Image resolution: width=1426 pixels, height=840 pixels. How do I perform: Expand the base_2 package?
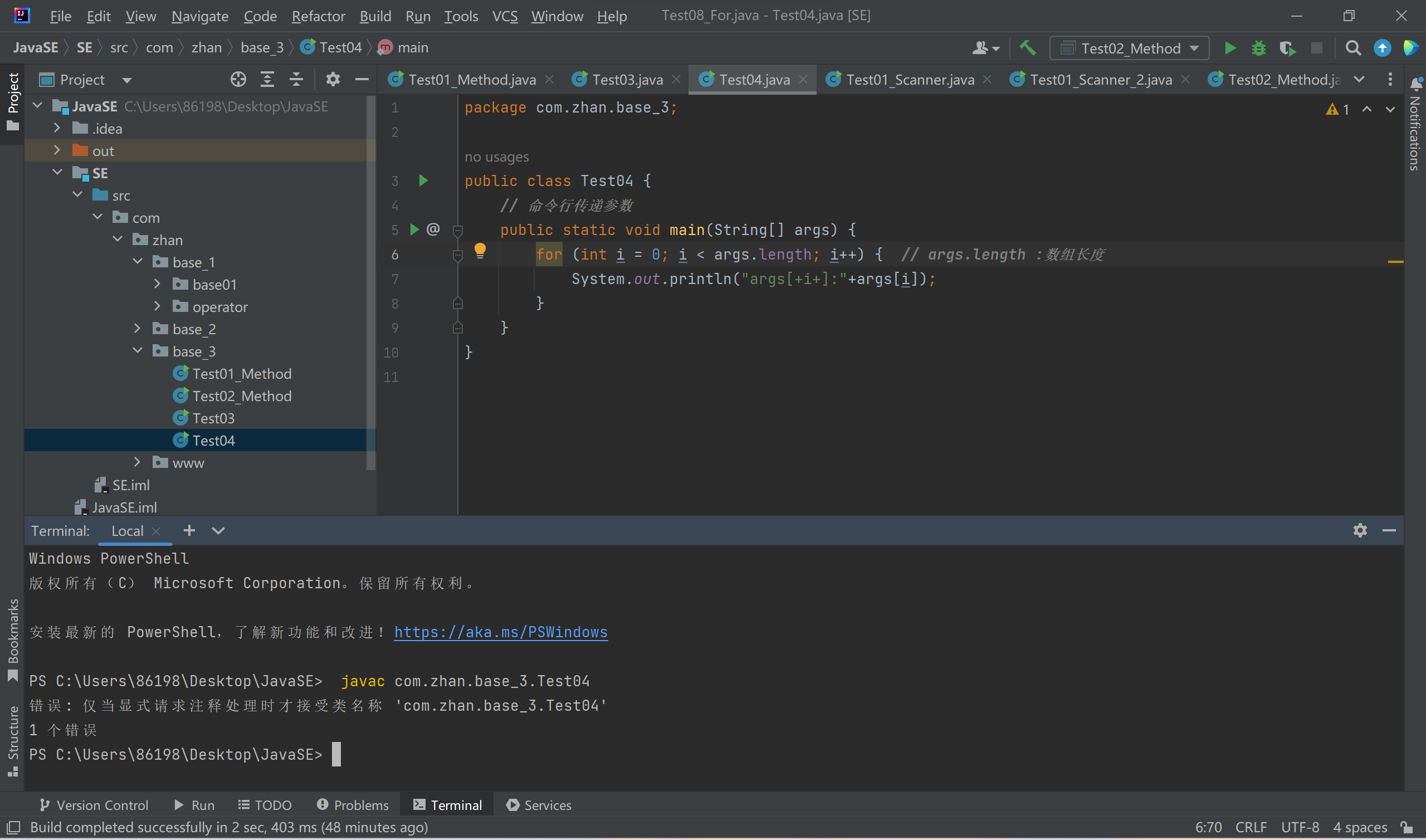(137, 328)
